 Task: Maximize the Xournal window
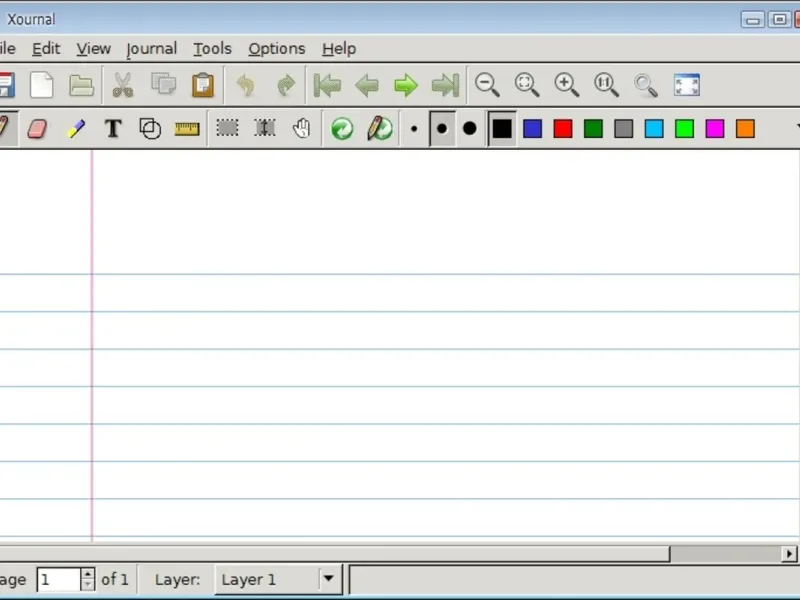click(x=780, y=20)
